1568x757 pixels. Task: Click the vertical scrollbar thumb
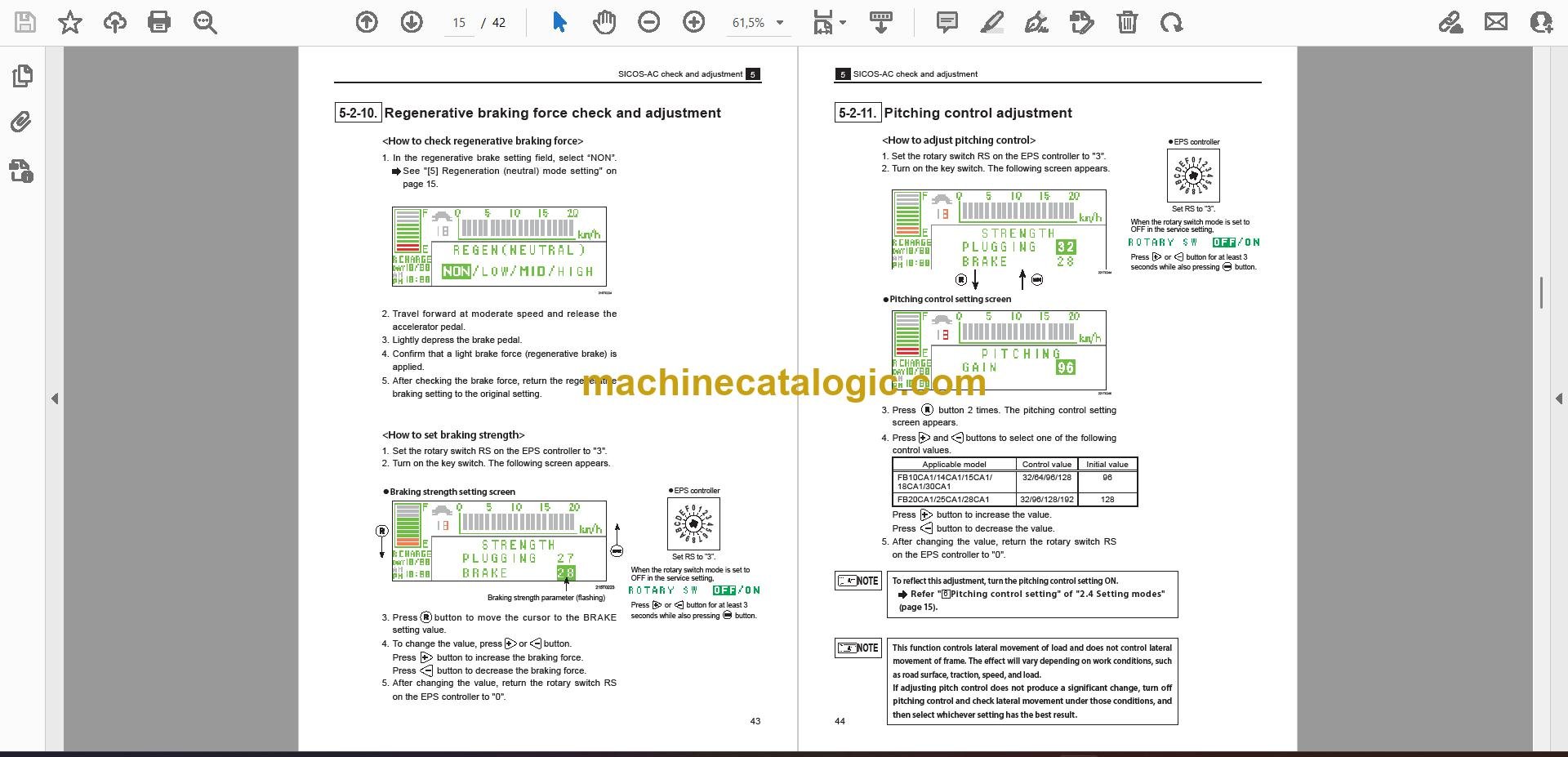click(x=1541, y=292)
